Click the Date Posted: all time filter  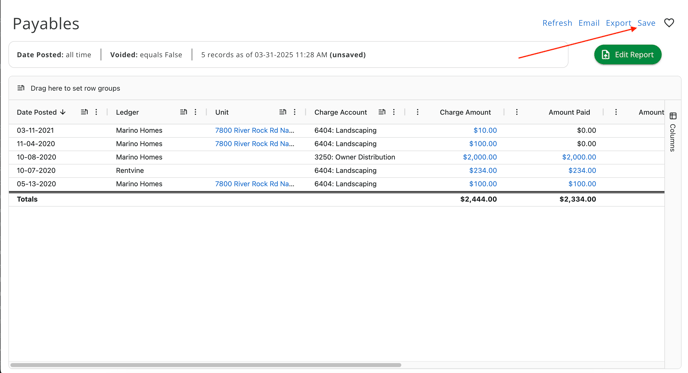coord(54,55)
